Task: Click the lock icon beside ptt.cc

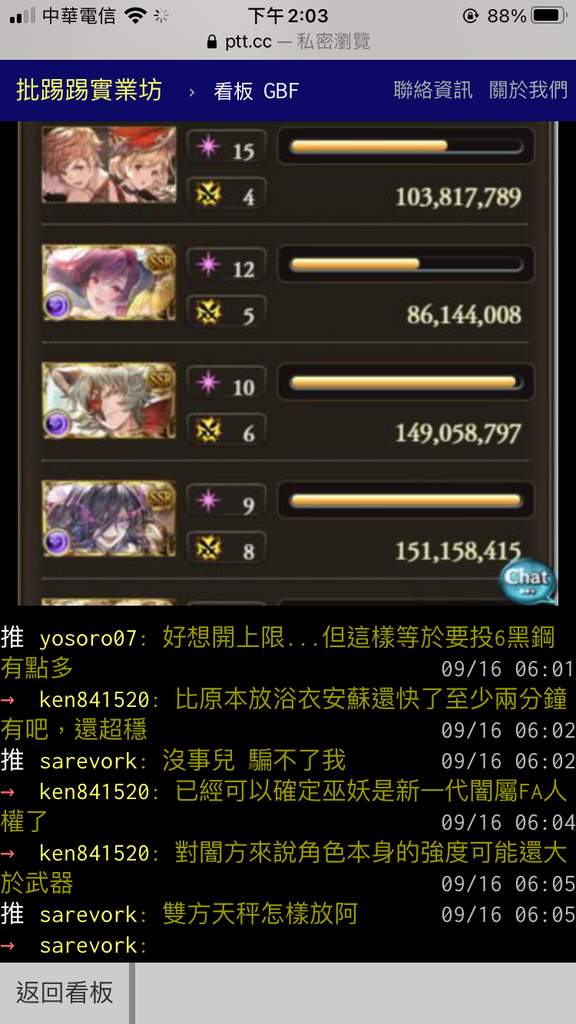Action: click(211, 42)
